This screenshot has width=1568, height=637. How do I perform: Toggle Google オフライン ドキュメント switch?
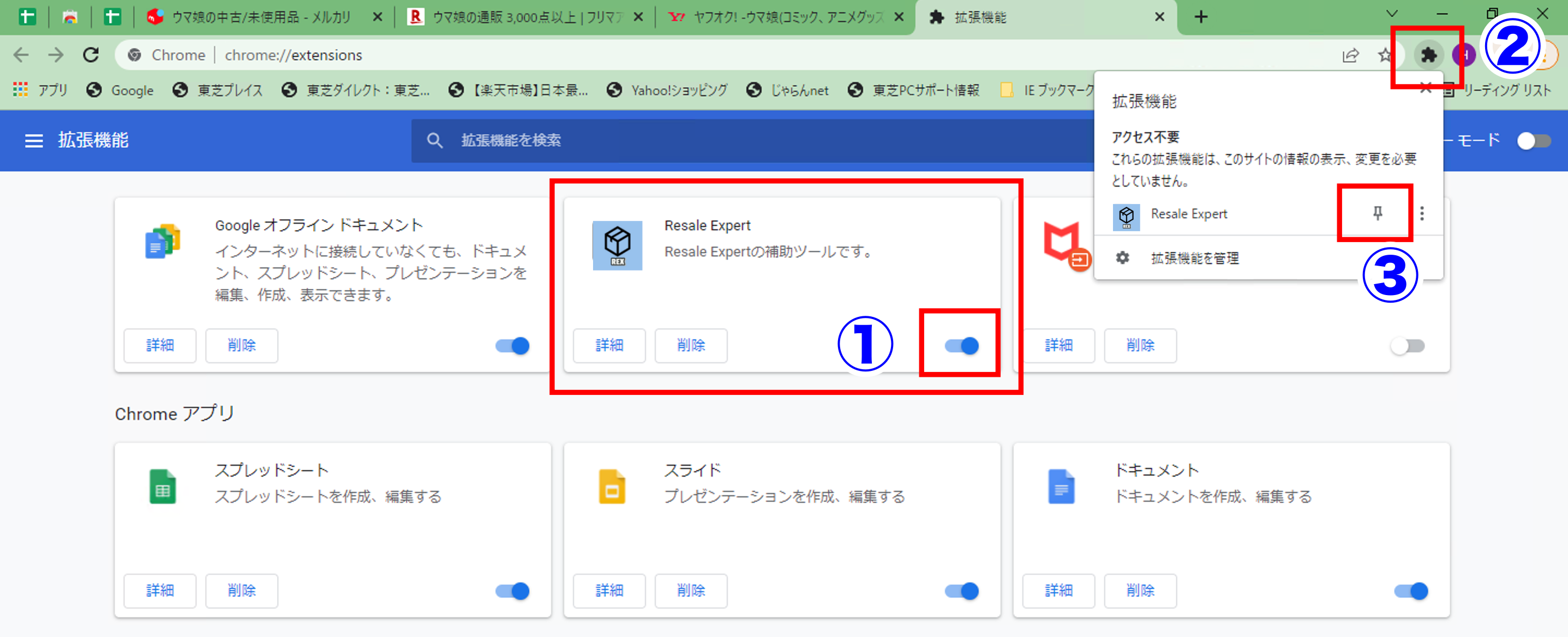tap(512, 346)
